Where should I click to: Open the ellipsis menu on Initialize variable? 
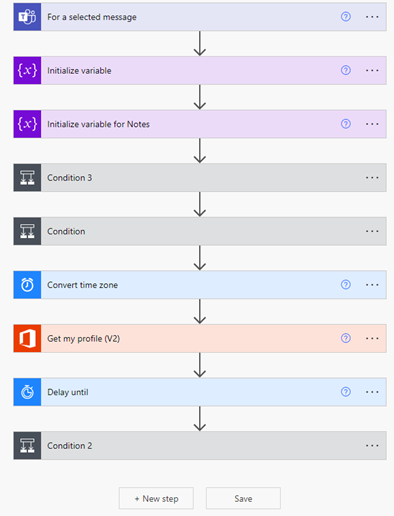[x=372, y=70]
